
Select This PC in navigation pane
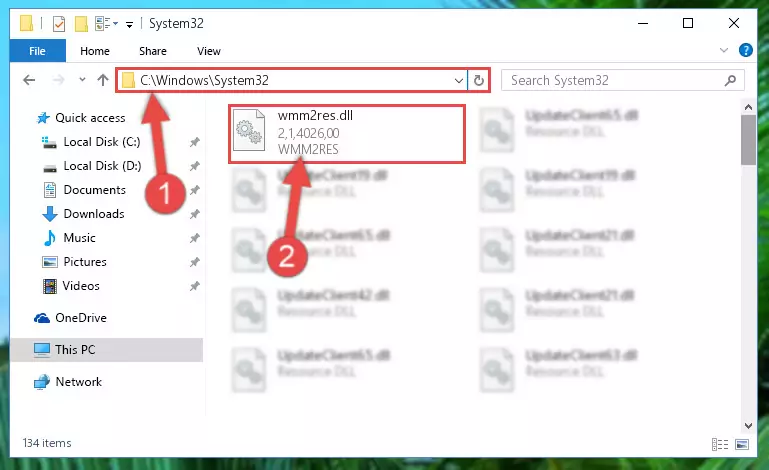(106, 350)
